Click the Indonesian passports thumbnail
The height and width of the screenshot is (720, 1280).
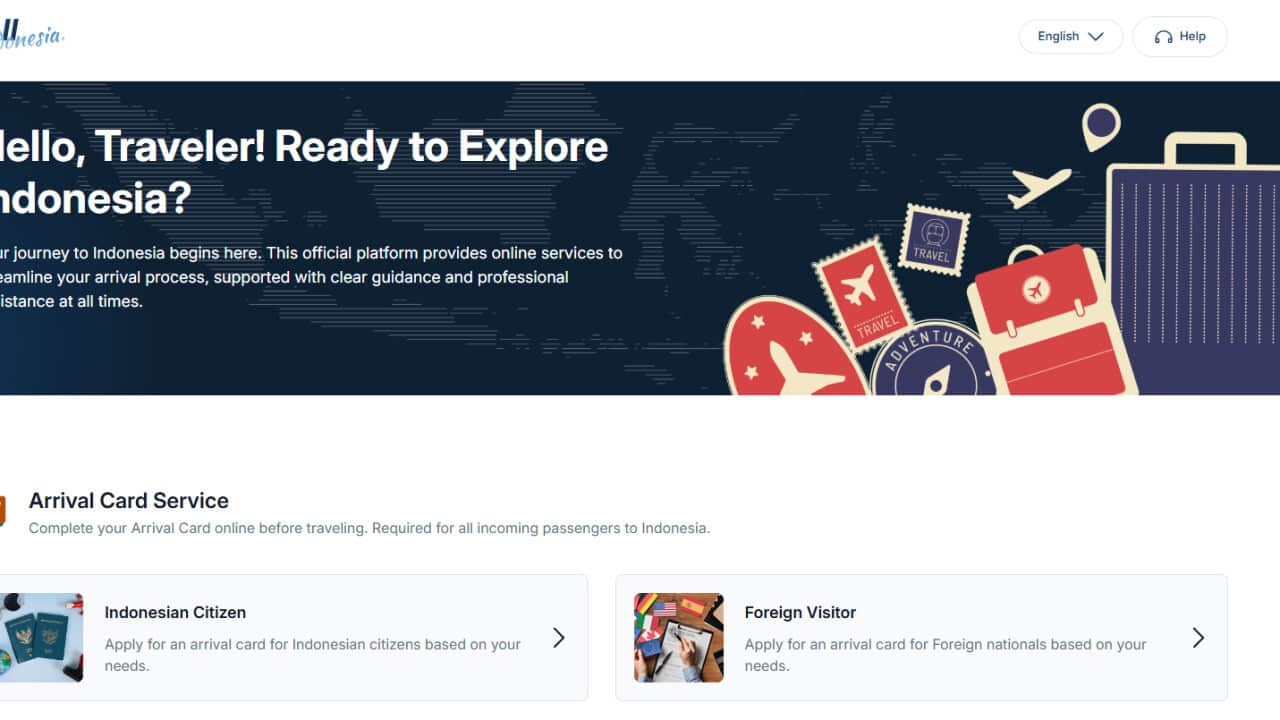click(41, 638)
